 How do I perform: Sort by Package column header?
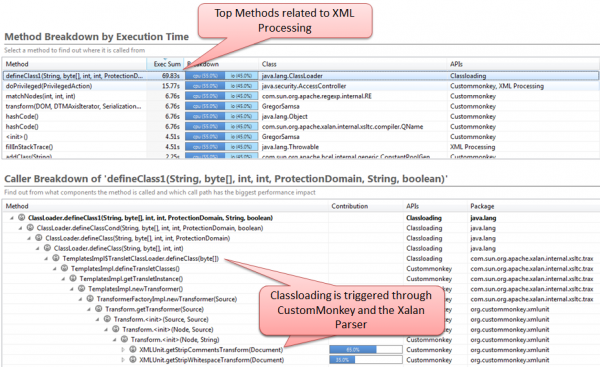click(533, 206)
